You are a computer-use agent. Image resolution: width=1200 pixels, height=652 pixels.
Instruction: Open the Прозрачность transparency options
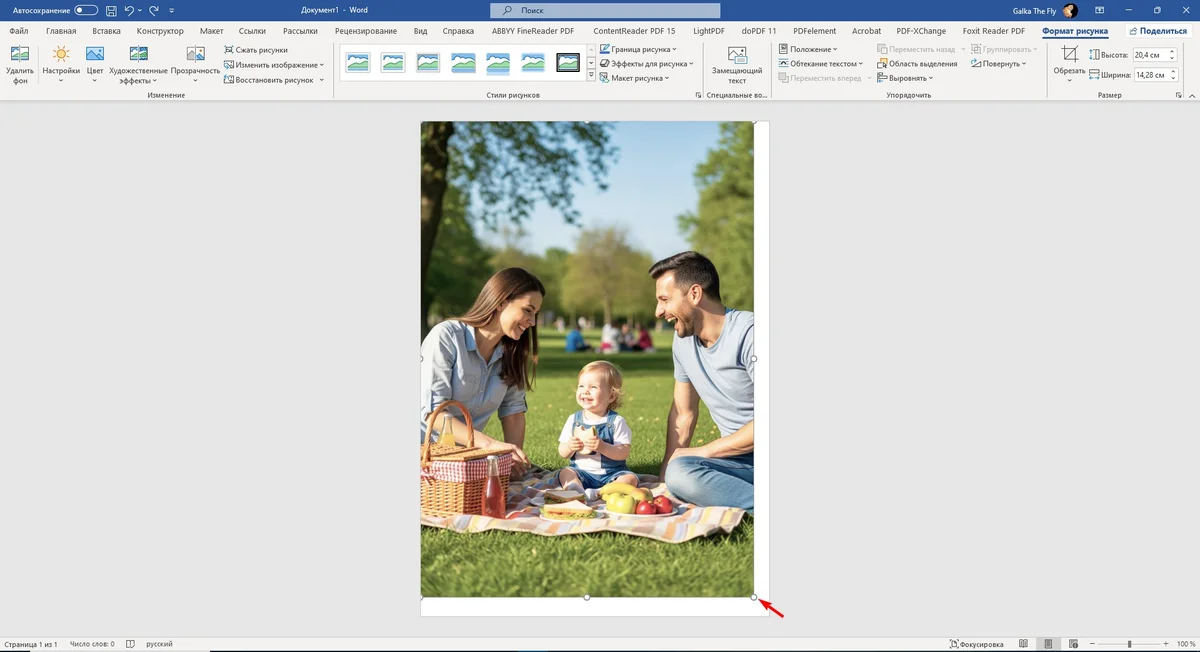tap(195, 64)
